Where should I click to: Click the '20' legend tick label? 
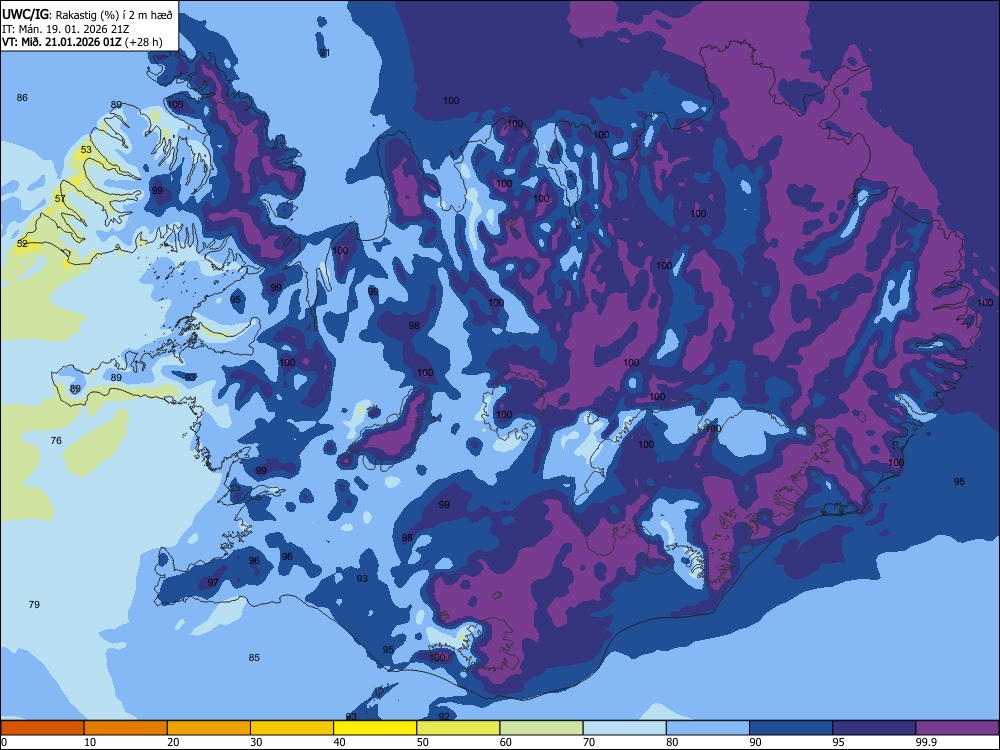pyautogui.click(x=173, y=742)
